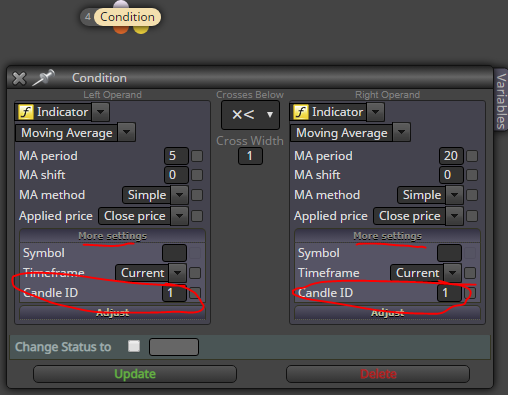Click the Right Operand function icon beside Indicator
Image resolution: width=508 pixels, height=395 pixels.
coord(301,112)
